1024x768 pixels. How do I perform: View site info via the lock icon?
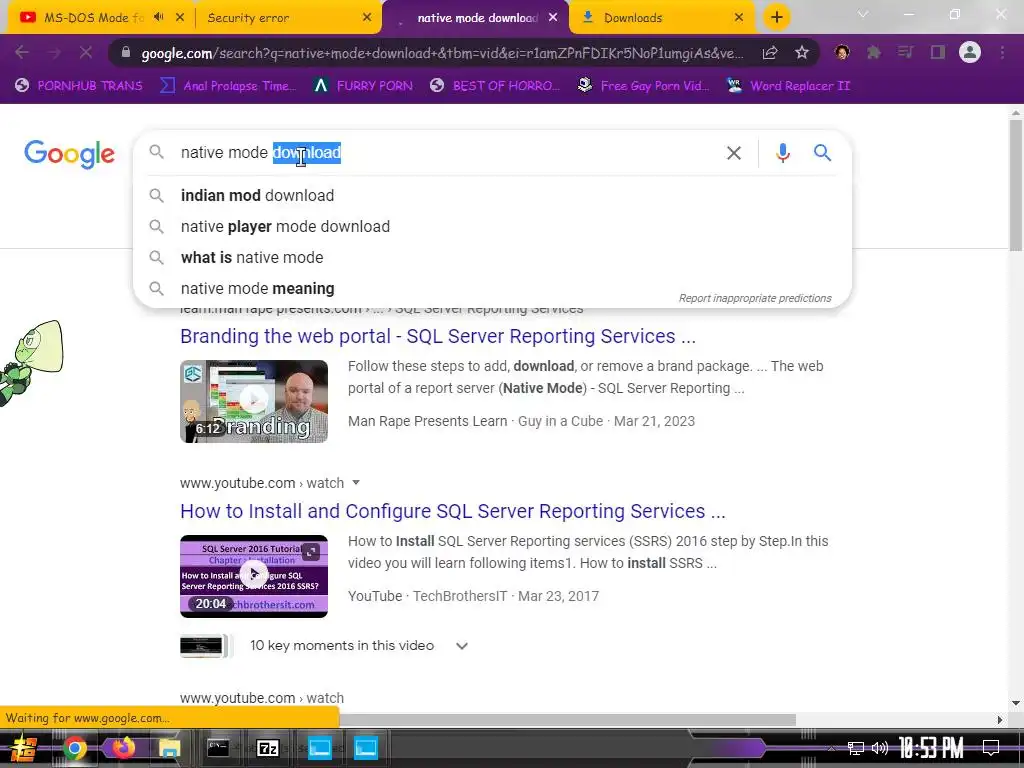(x=126, y=53)
